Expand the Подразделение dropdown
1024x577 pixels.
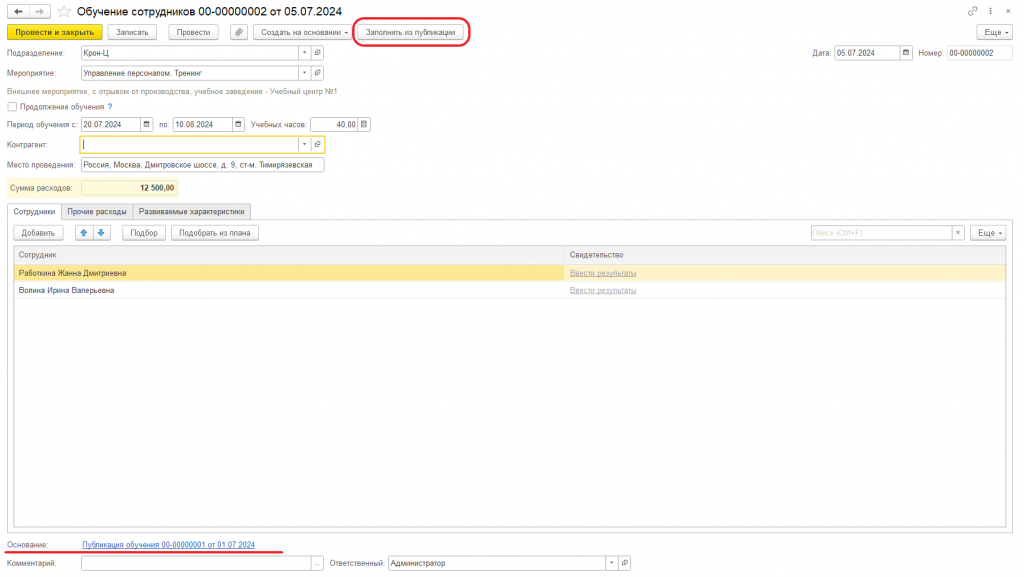click(304, 53)
